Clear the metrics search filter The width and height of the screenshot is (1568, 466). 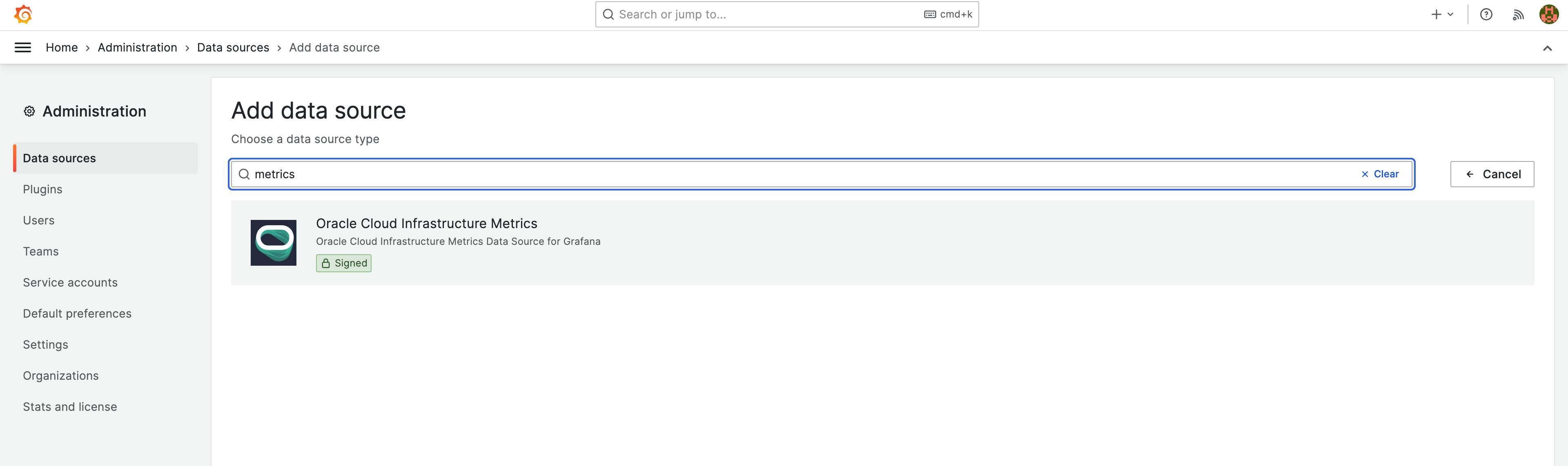(x=1380, y=174)
